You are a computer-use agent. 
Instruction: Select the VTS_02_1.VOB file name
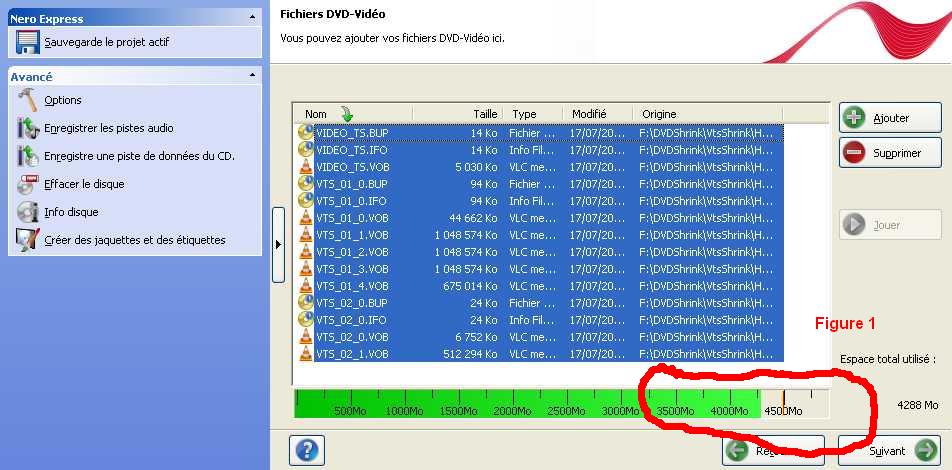point(352,353)
